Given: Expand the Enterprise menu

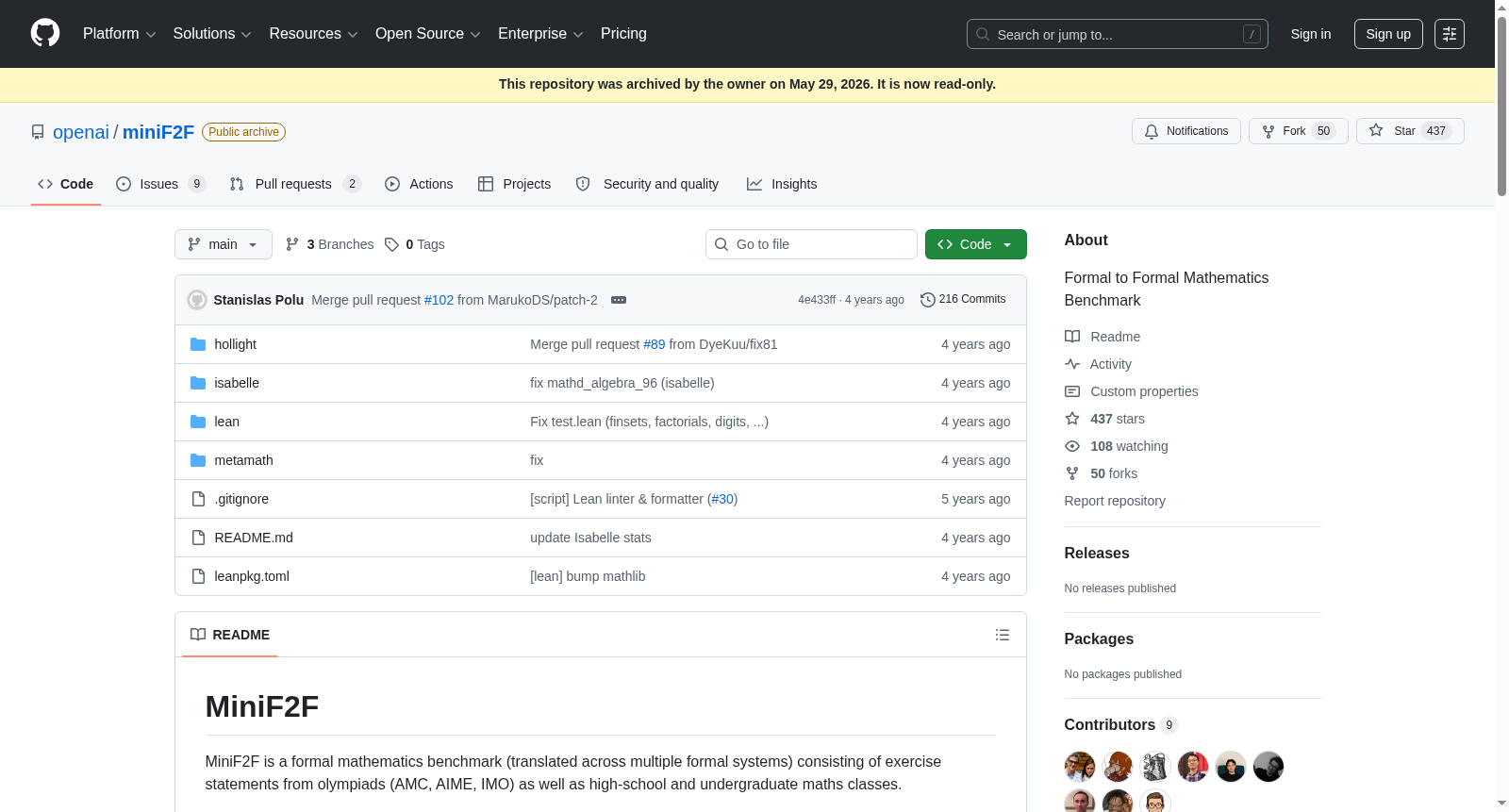Looking at the screenshot, I should click(540, 34).
